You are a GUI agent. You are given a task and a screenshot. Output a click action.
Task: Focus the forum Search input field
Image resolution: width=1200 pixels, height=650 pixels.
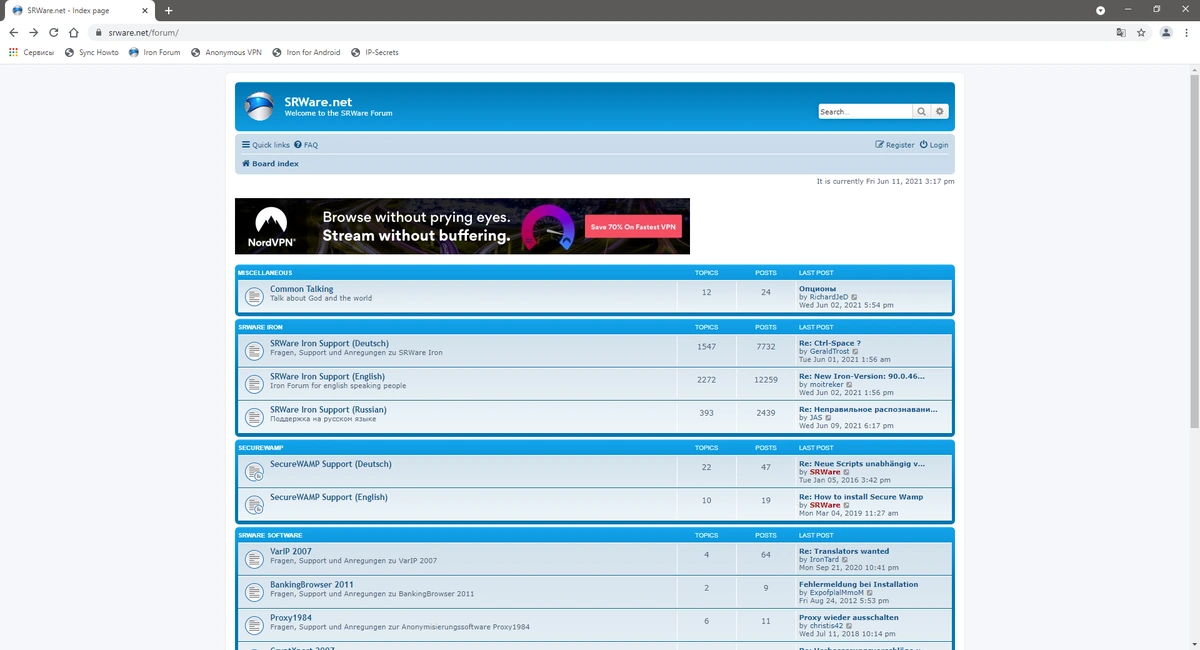coord(865,112)
